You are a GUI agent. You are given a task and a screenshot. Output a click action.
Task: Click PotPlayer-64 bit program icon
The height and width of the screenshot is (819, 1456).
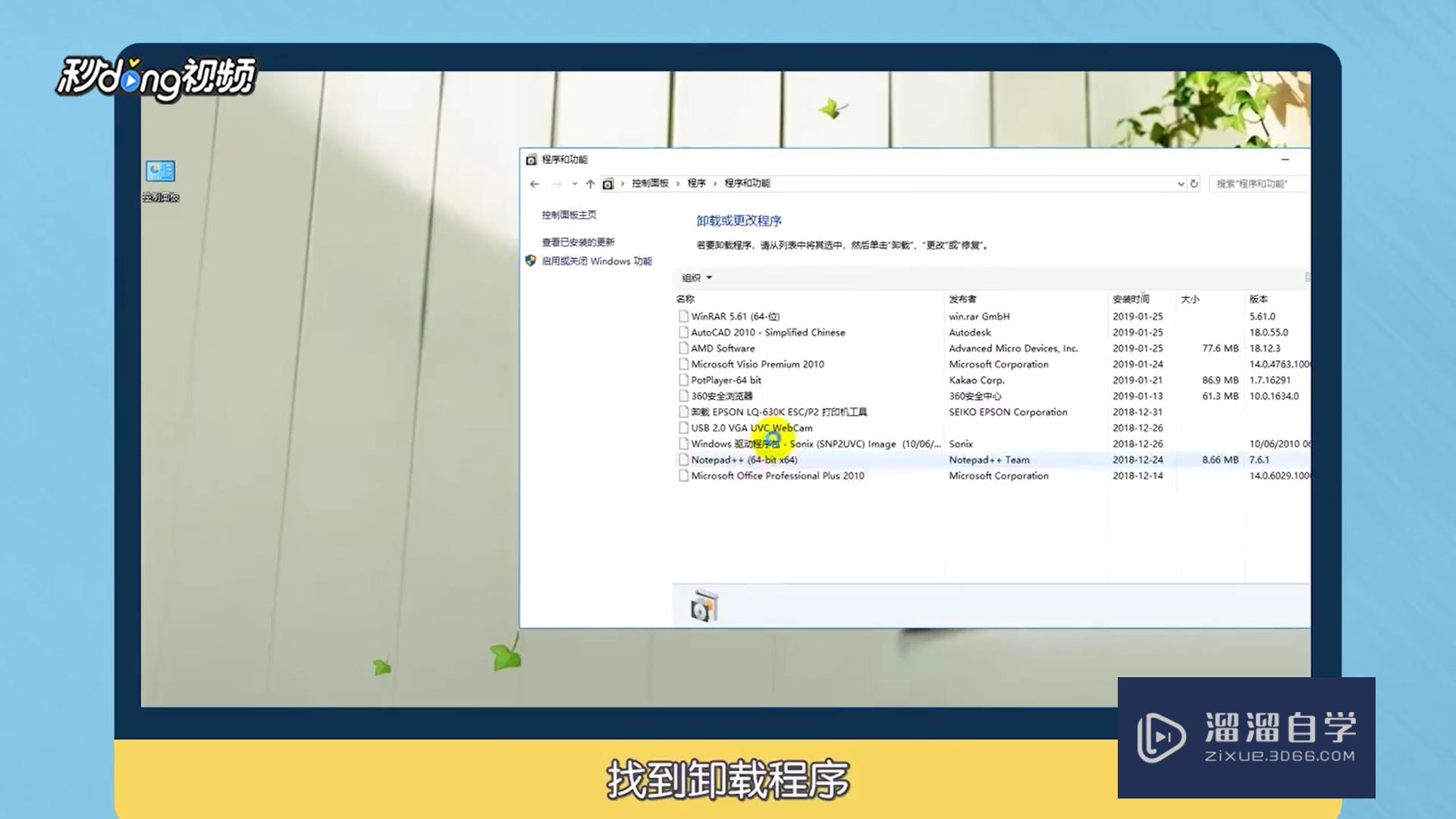(683, 380)
